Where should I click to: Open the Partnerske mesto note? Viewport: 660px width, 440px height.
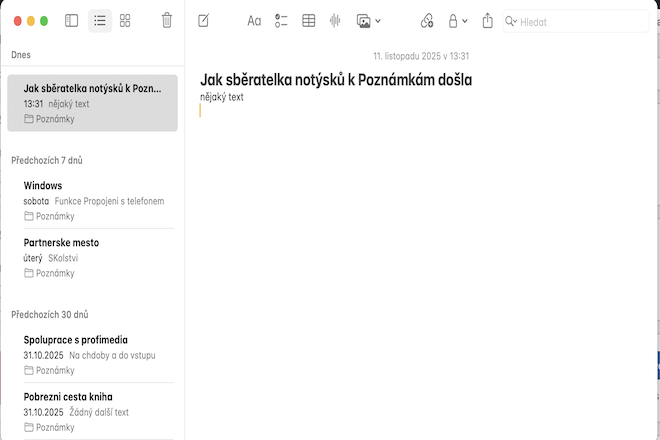click(x=93, y=257)
